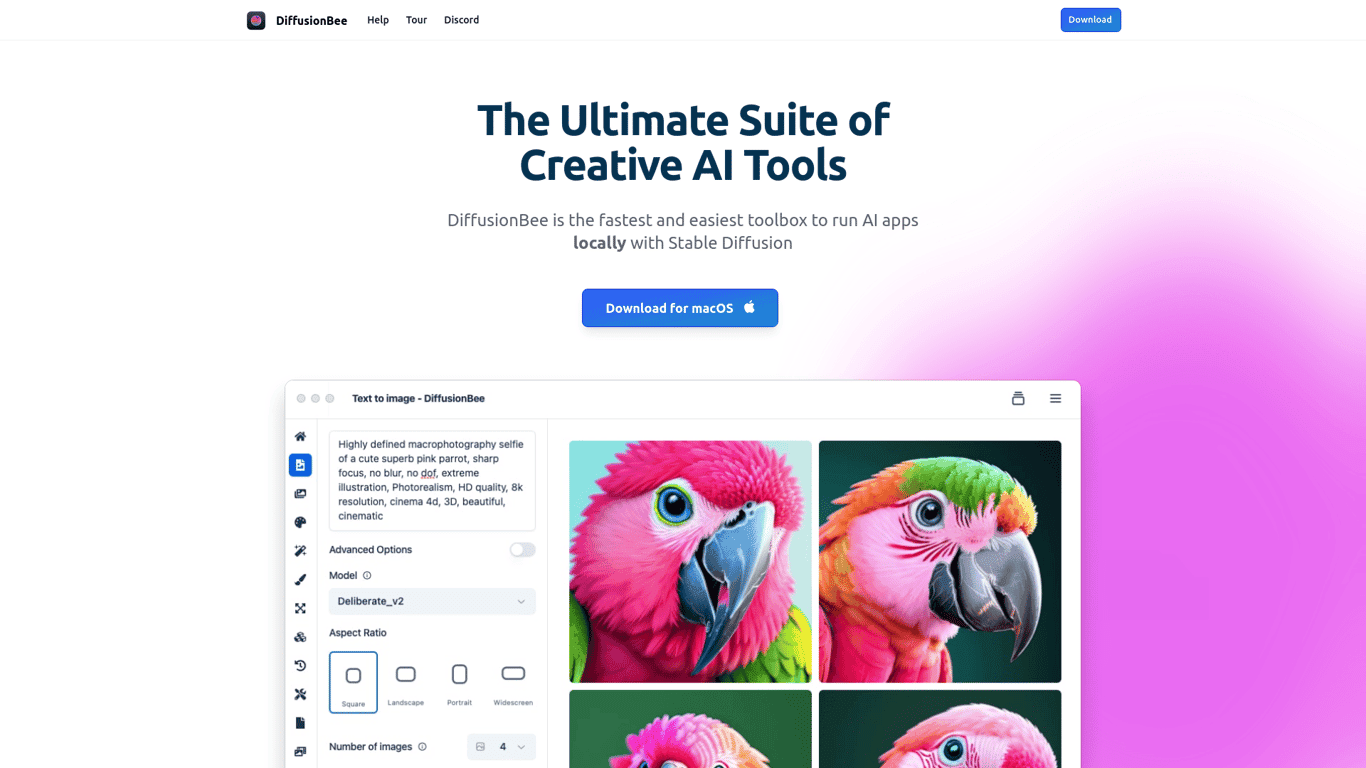Select the Landscape aspect ratio

pyautogui.click(x=406, y=682)
